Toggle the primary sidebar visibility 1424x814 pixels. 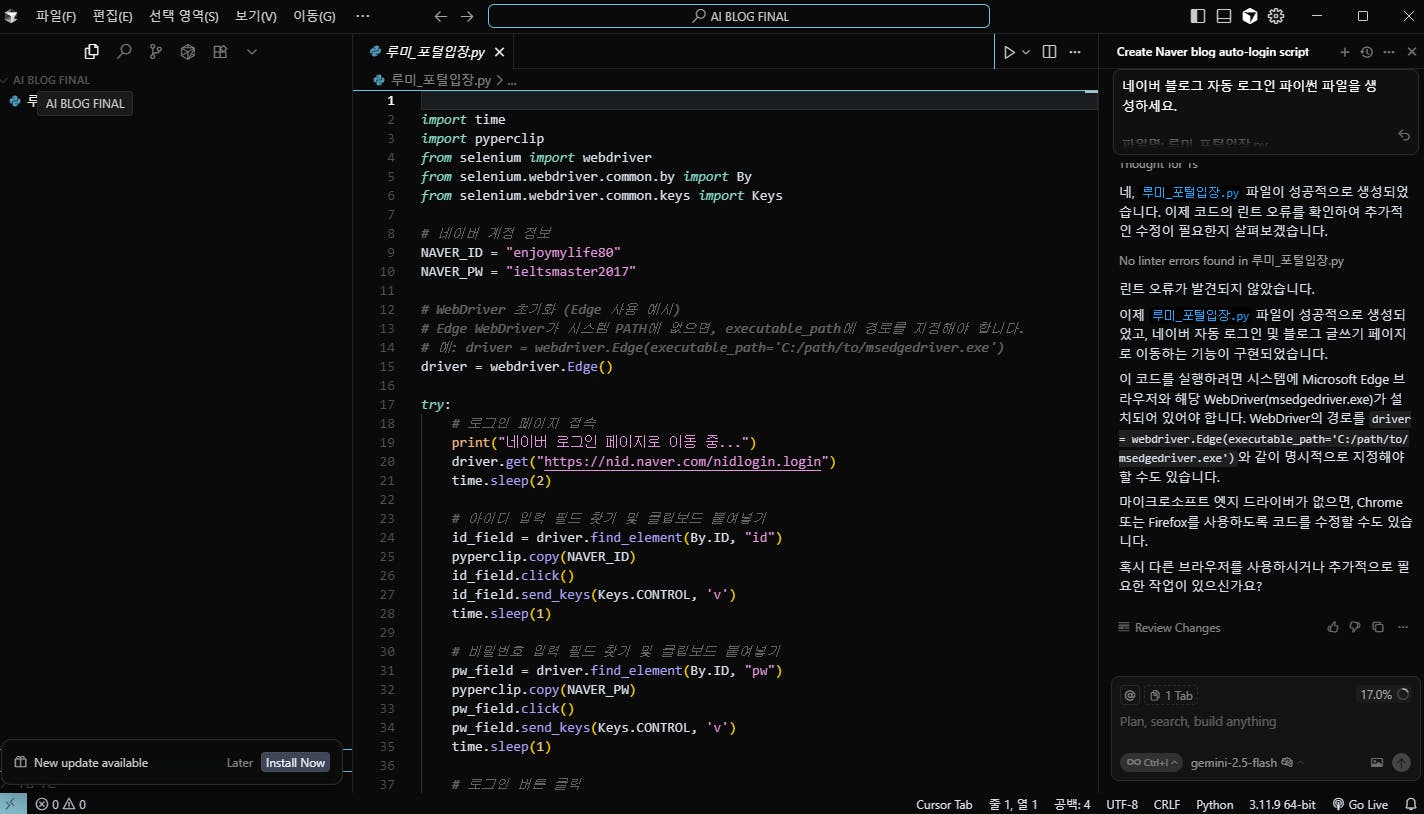[1198, 16]
